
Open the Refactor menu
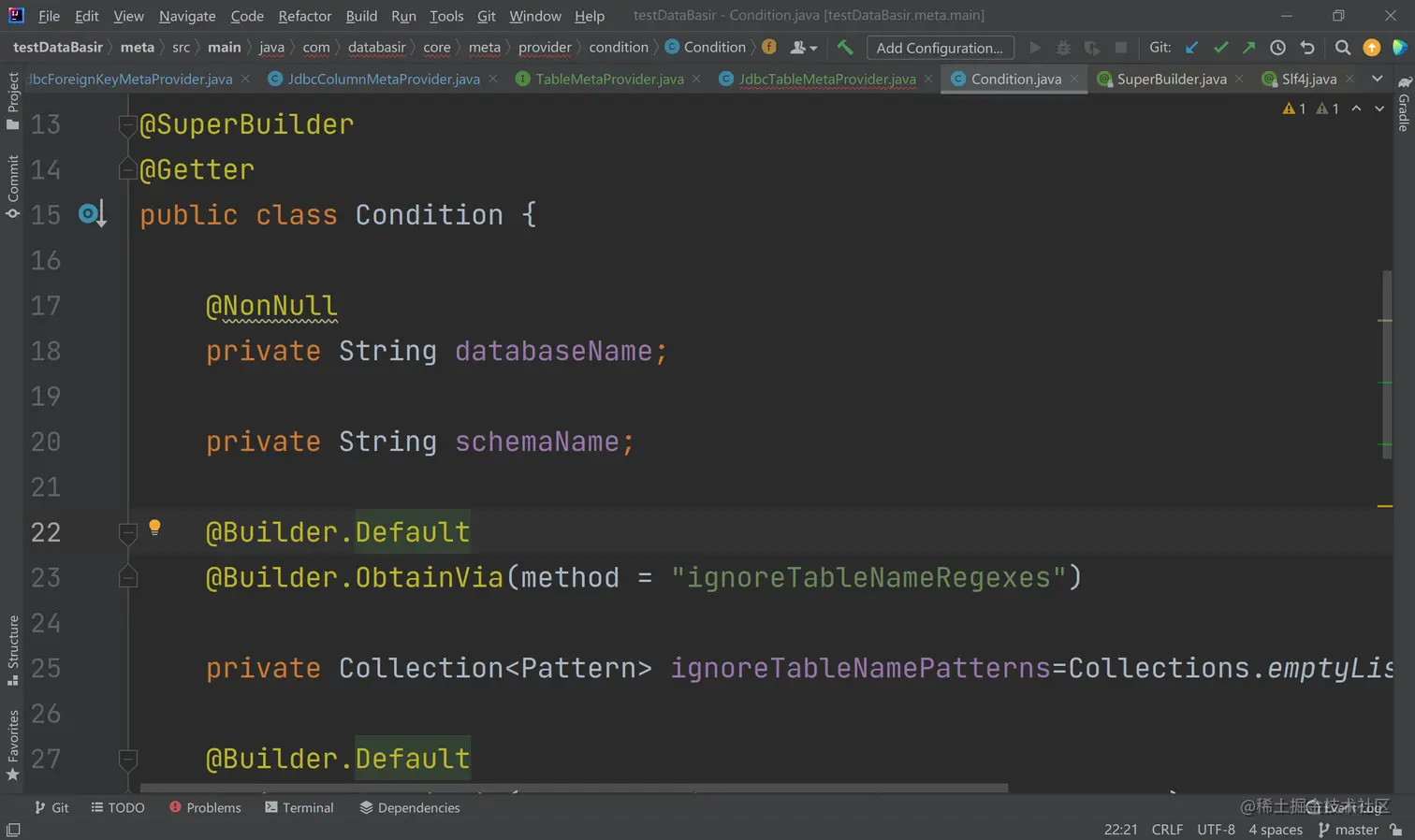[x=305, y=16]
